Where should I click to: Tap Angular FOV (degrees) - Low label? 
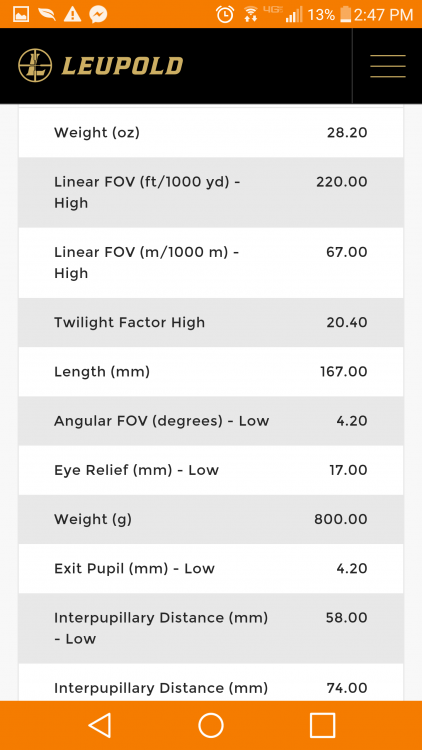[161, 421]
